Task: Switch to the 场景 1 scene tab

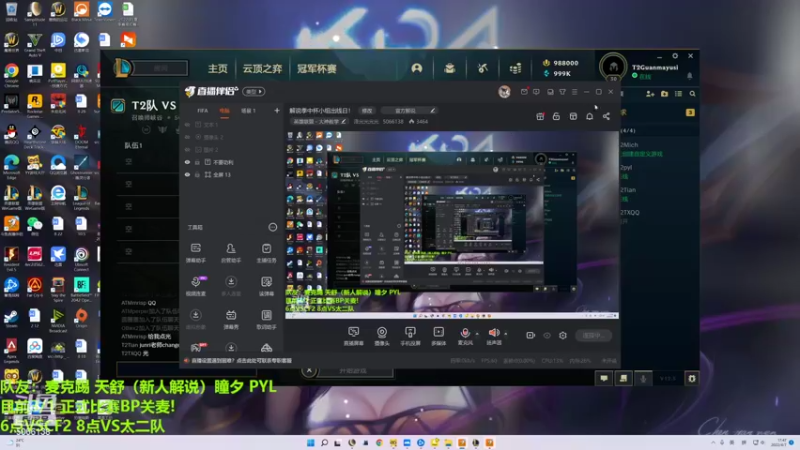Action: click(248, 110)
